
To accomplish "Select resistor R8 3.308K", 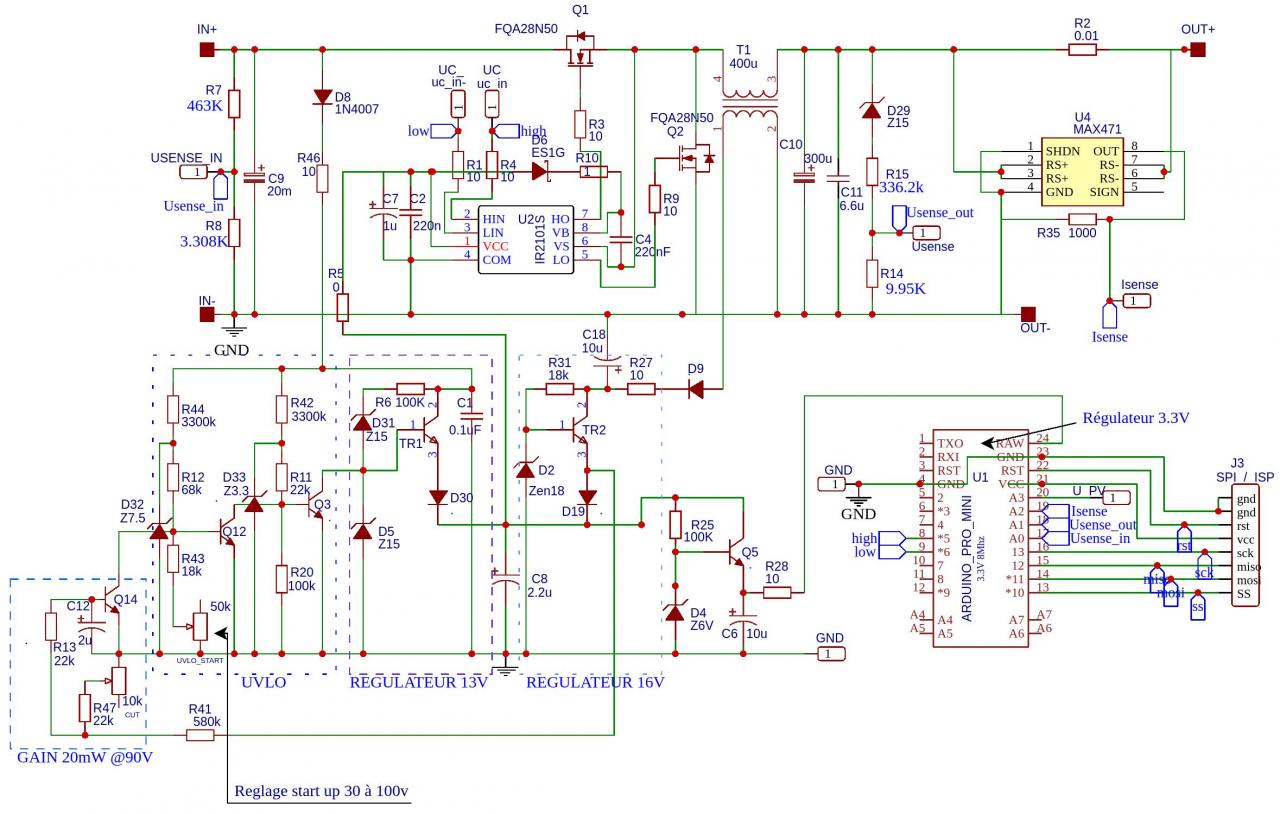I will coord(234,232).
